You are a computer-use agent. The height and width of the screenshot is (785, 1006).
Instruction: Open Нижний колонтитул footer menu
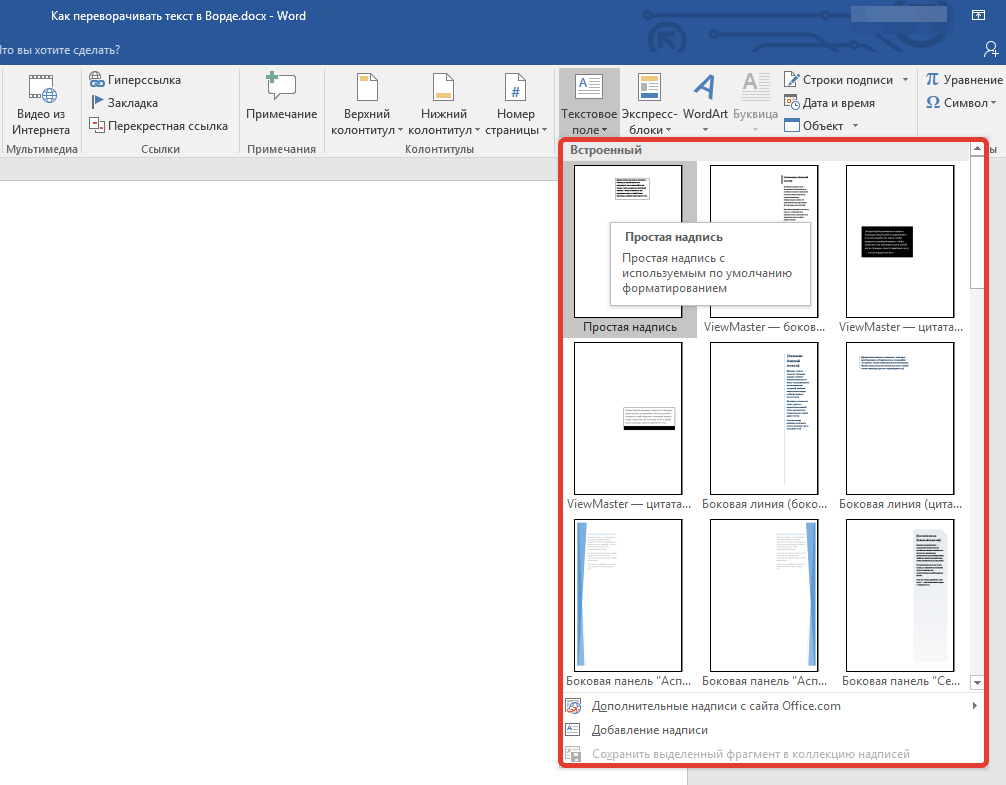tap(444, 104)
